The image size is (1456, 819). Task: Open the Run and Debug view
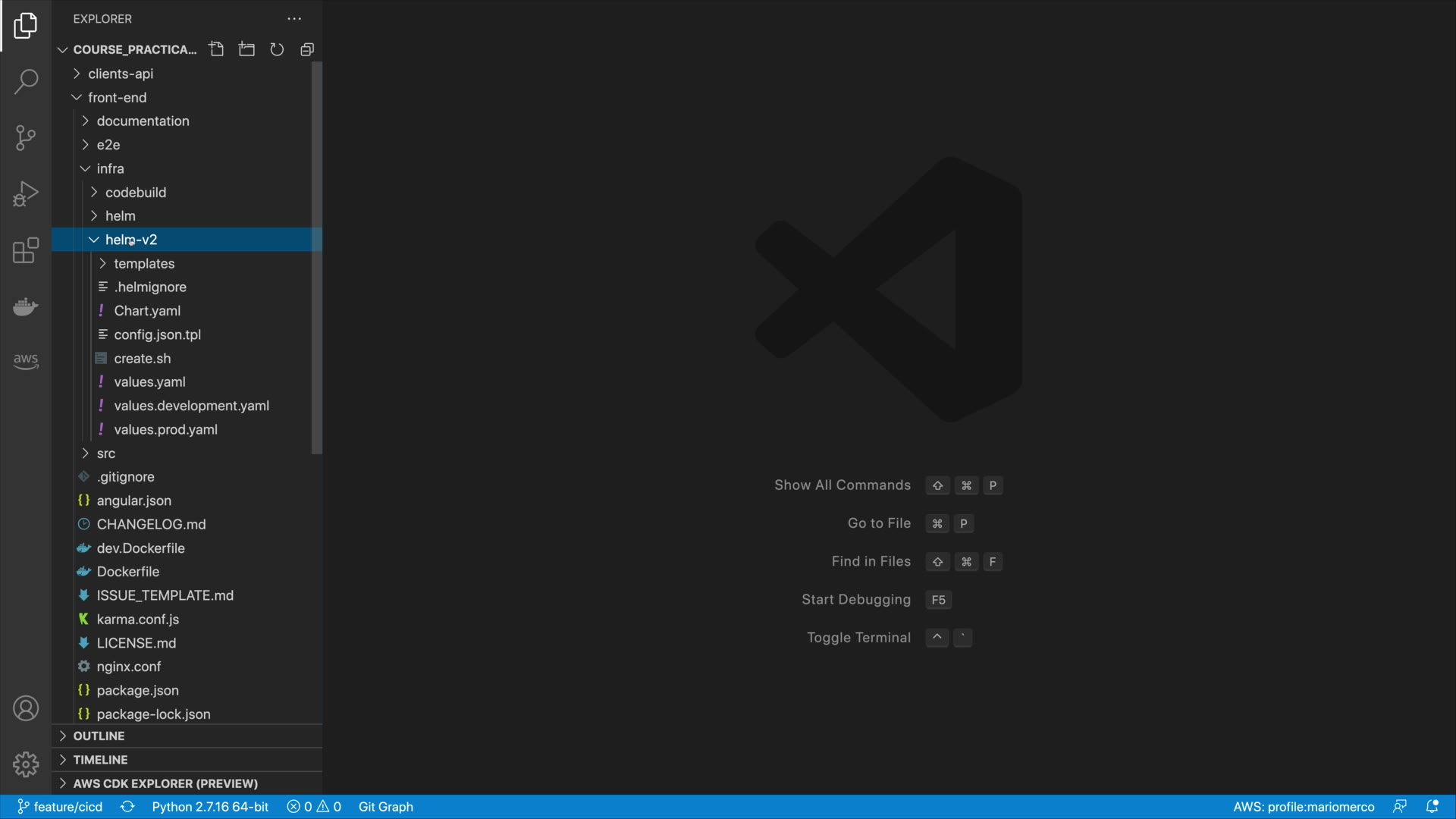click(x=26, y=194)
